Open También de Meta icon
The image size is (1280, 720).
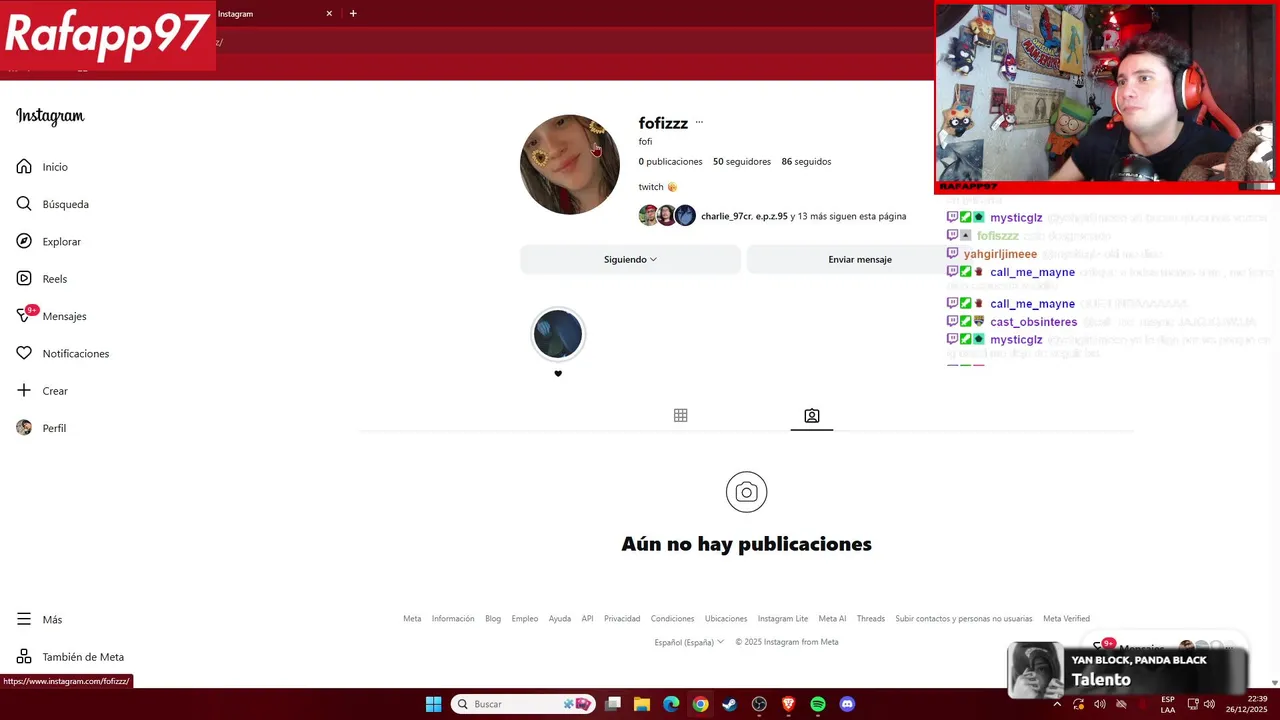click(24, 657)
